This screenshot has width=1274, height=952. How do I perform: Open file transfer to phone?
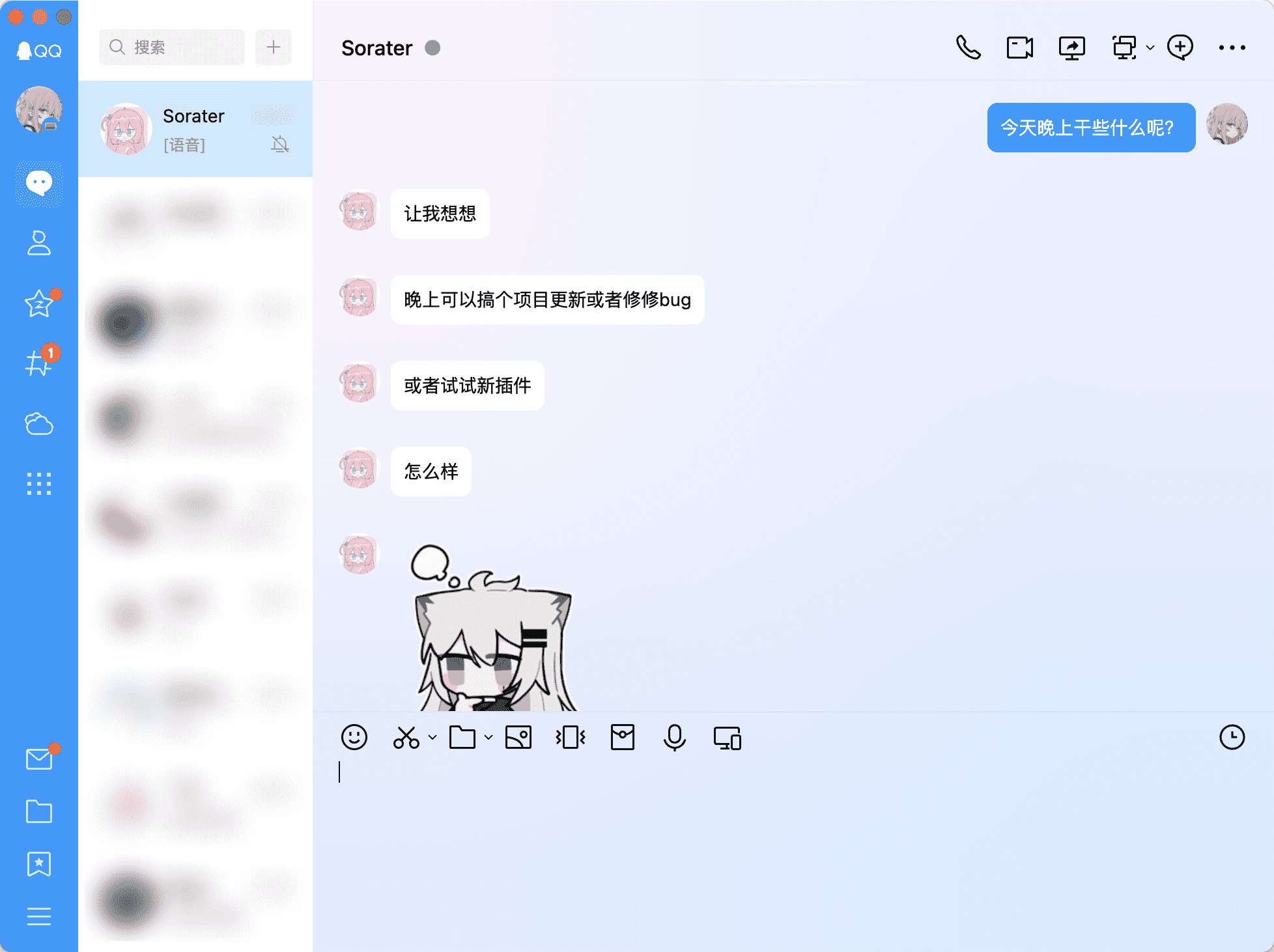point(726,738)
